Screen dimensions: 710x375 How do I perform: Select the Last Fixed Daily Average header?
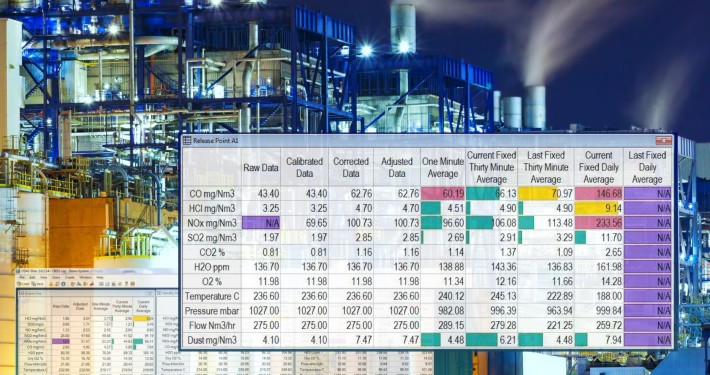click(647, 167)
